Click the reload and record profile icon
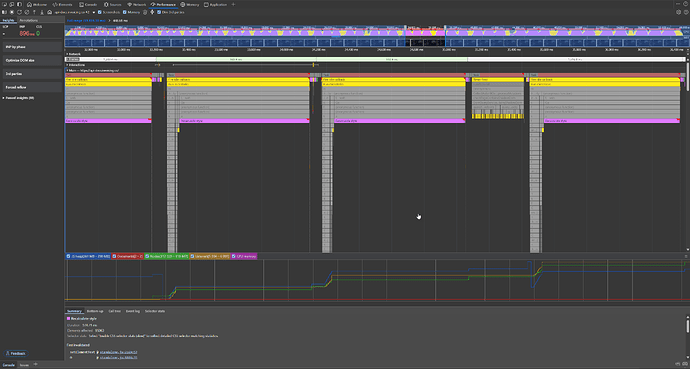Screen dimensions: 690x369 (19, 12)
